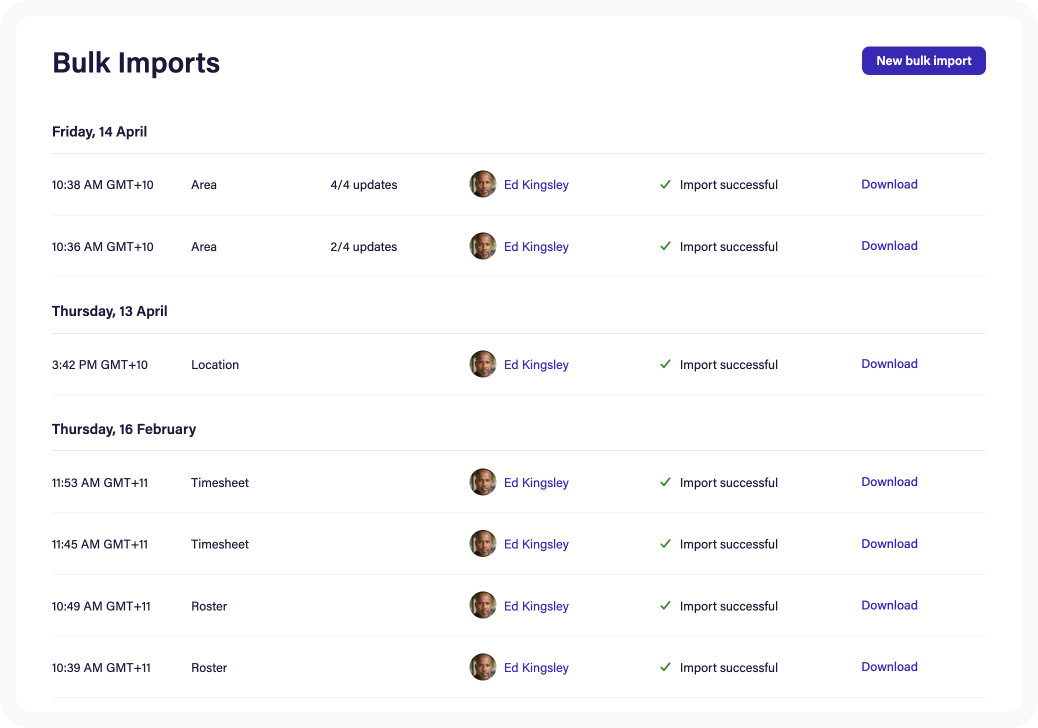Download the 11:53 AM Timesheet import
1038x728 pixels.
(889, 482)
